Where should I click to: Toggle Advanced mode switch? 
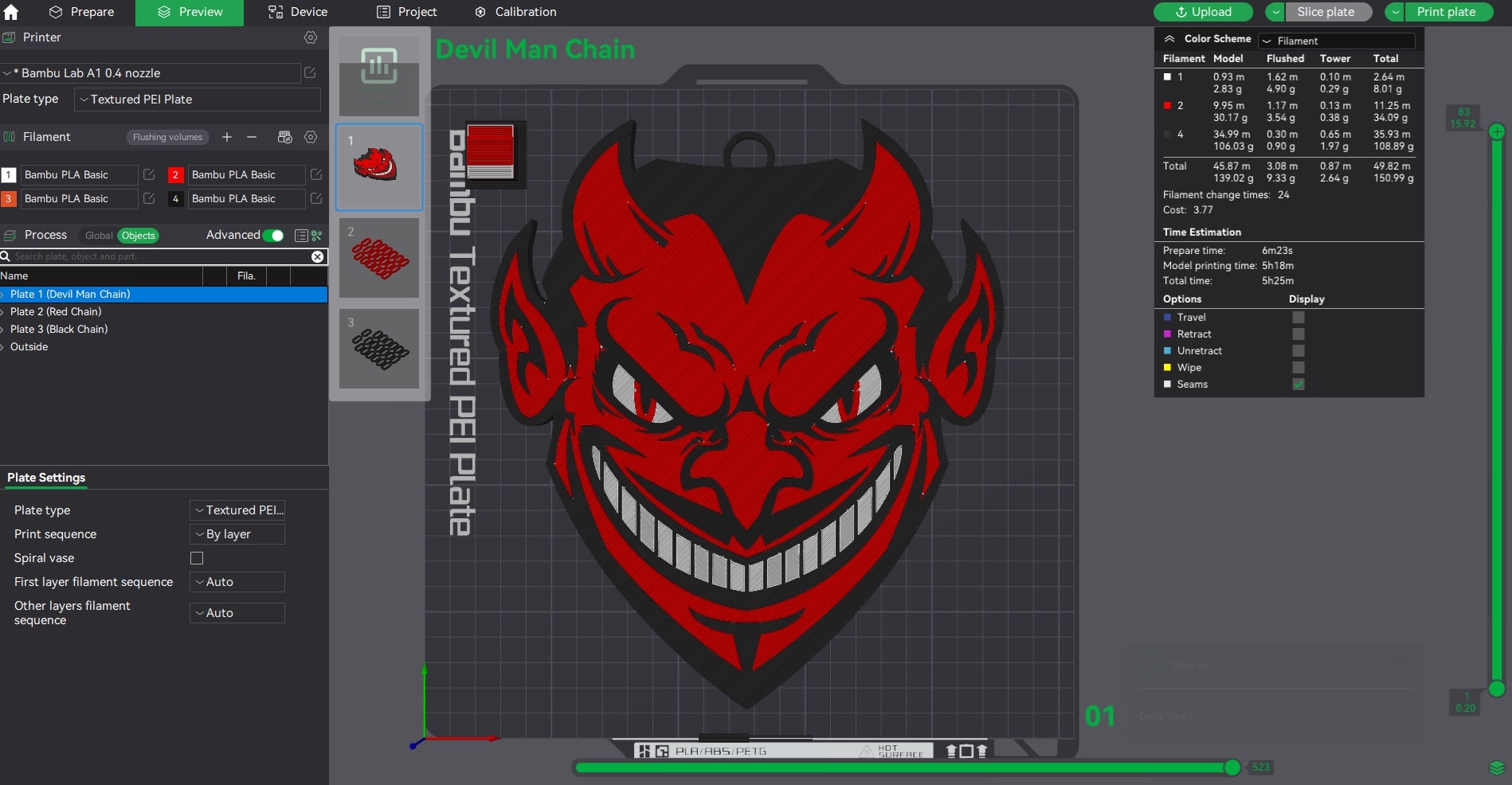click(273, 236)
